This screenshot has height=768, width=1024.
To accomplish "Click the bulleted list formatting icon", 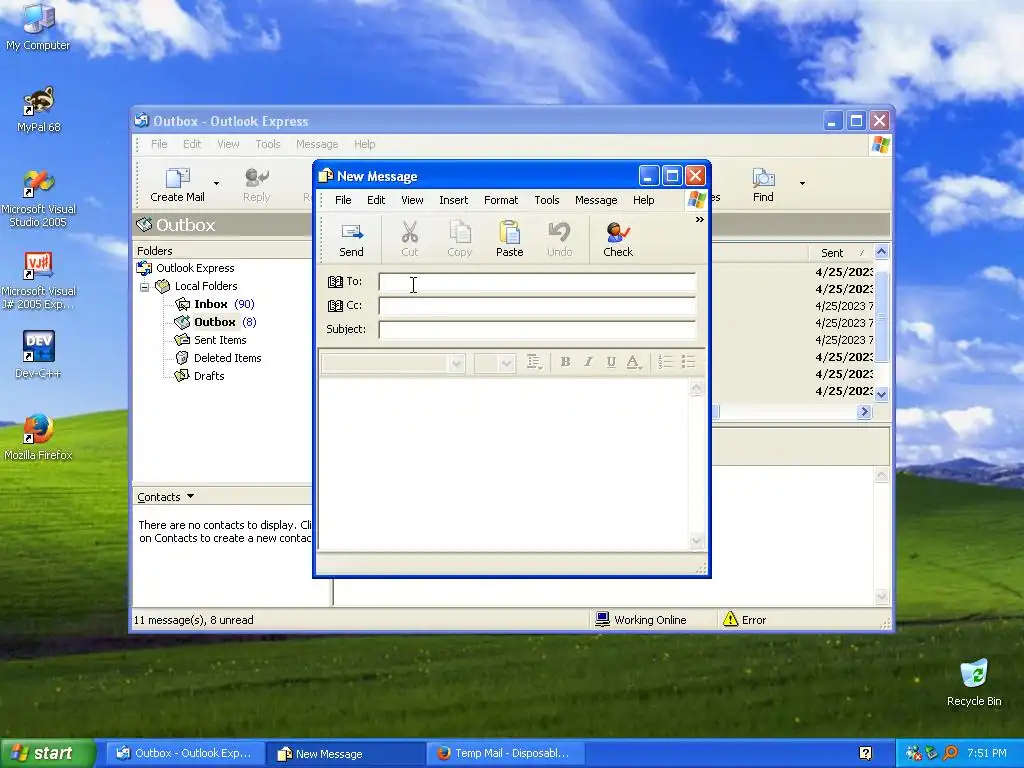I will [688, 362].
